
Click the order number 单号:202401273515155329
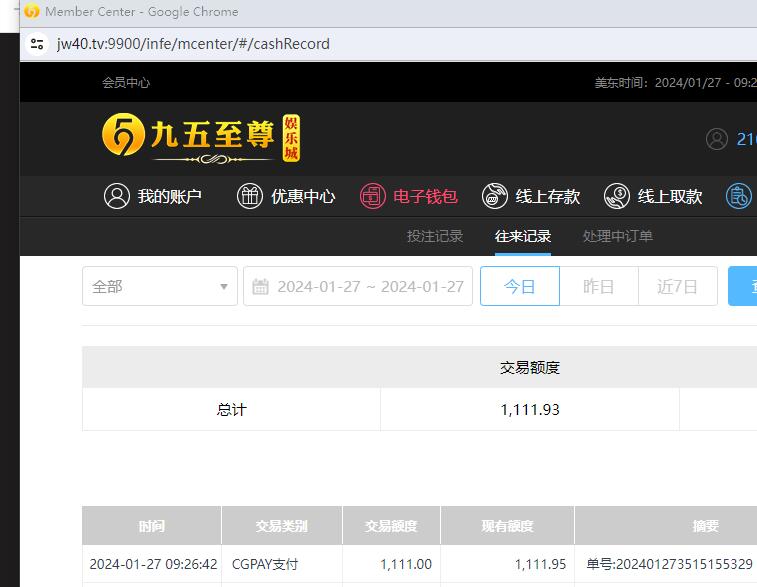click(669, 564)
